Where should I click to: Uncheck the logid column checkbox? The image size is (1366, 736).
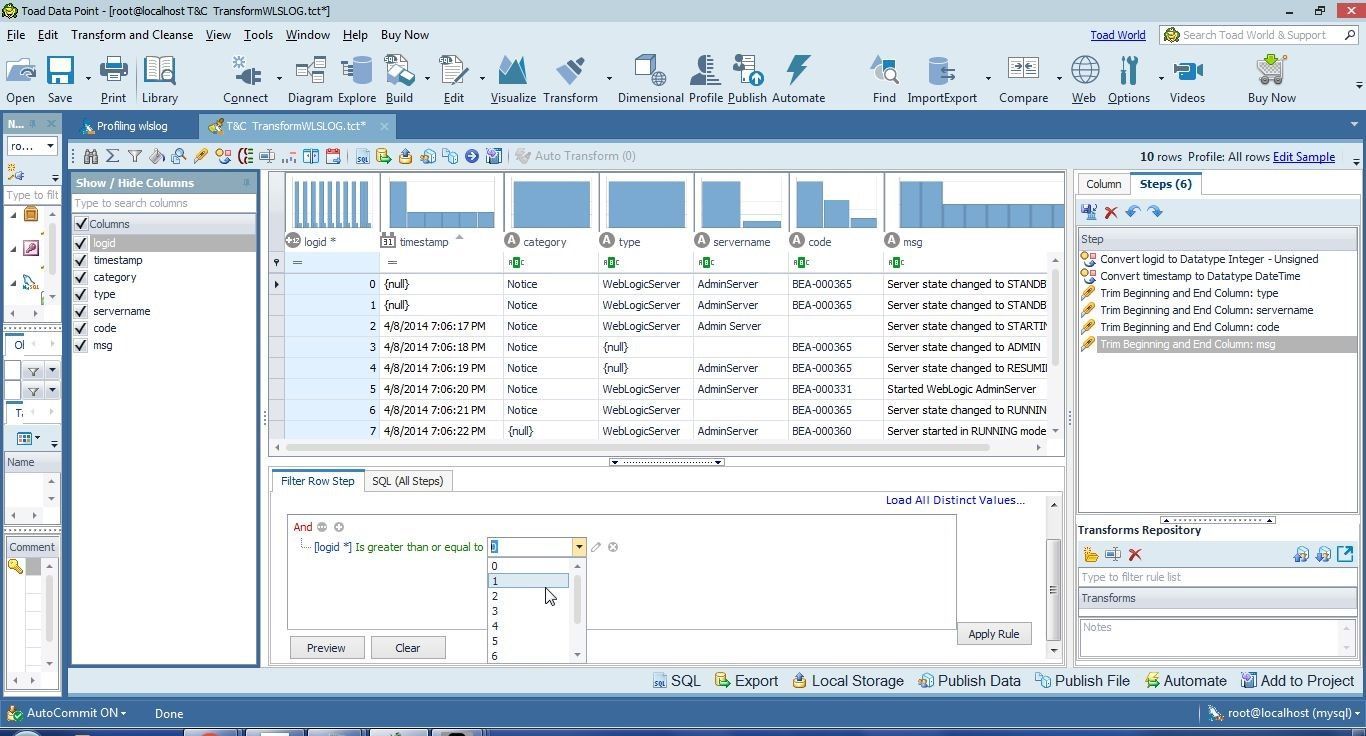81,243
